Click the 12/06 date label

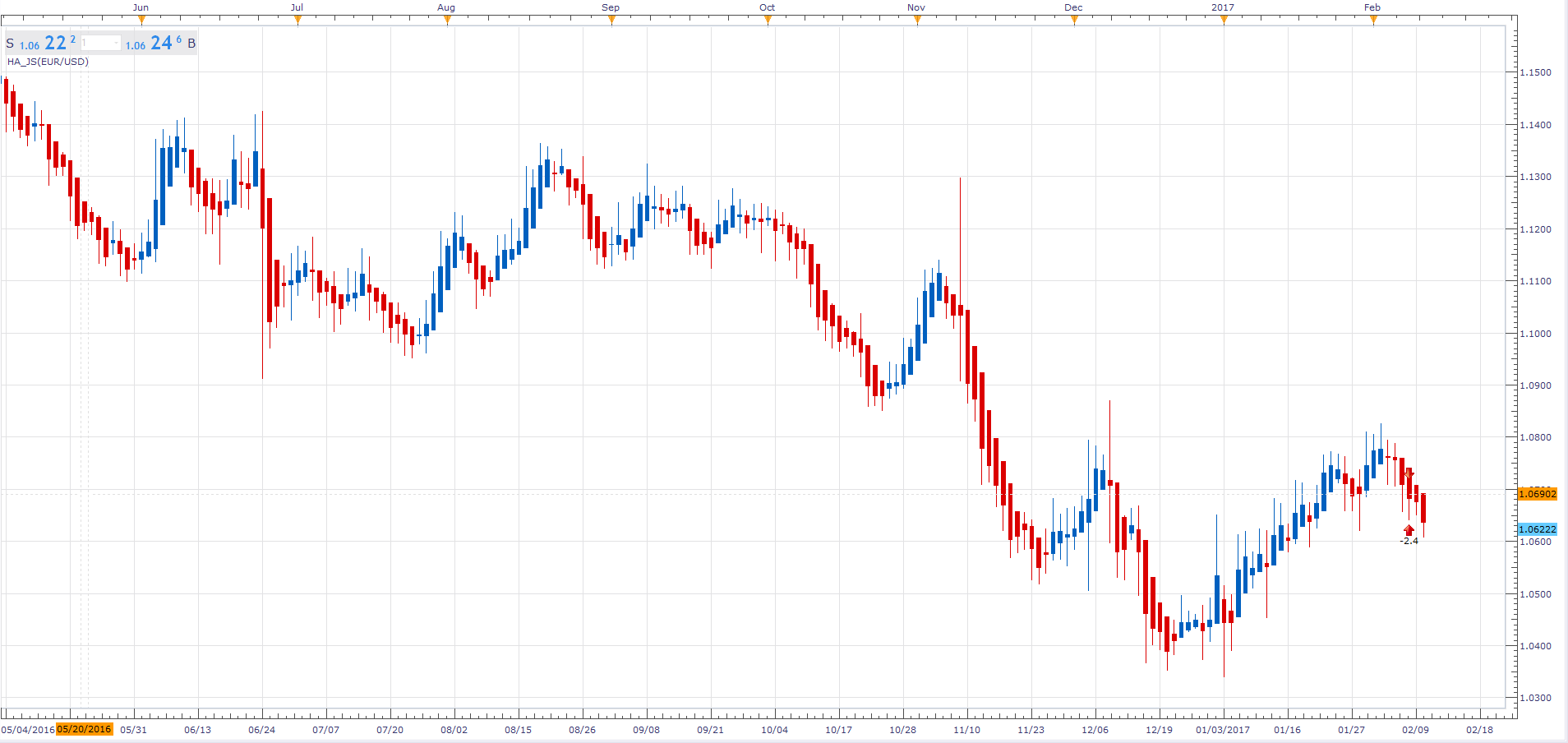coord(1095,730)
